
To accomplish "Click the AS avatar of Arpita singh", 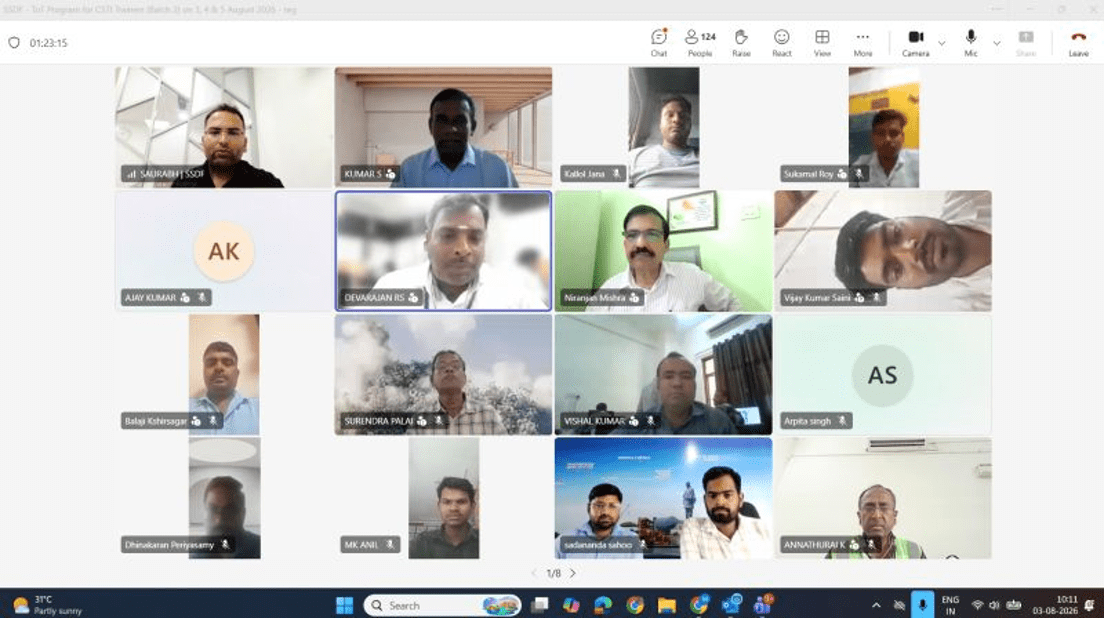I will pos(882,375).
